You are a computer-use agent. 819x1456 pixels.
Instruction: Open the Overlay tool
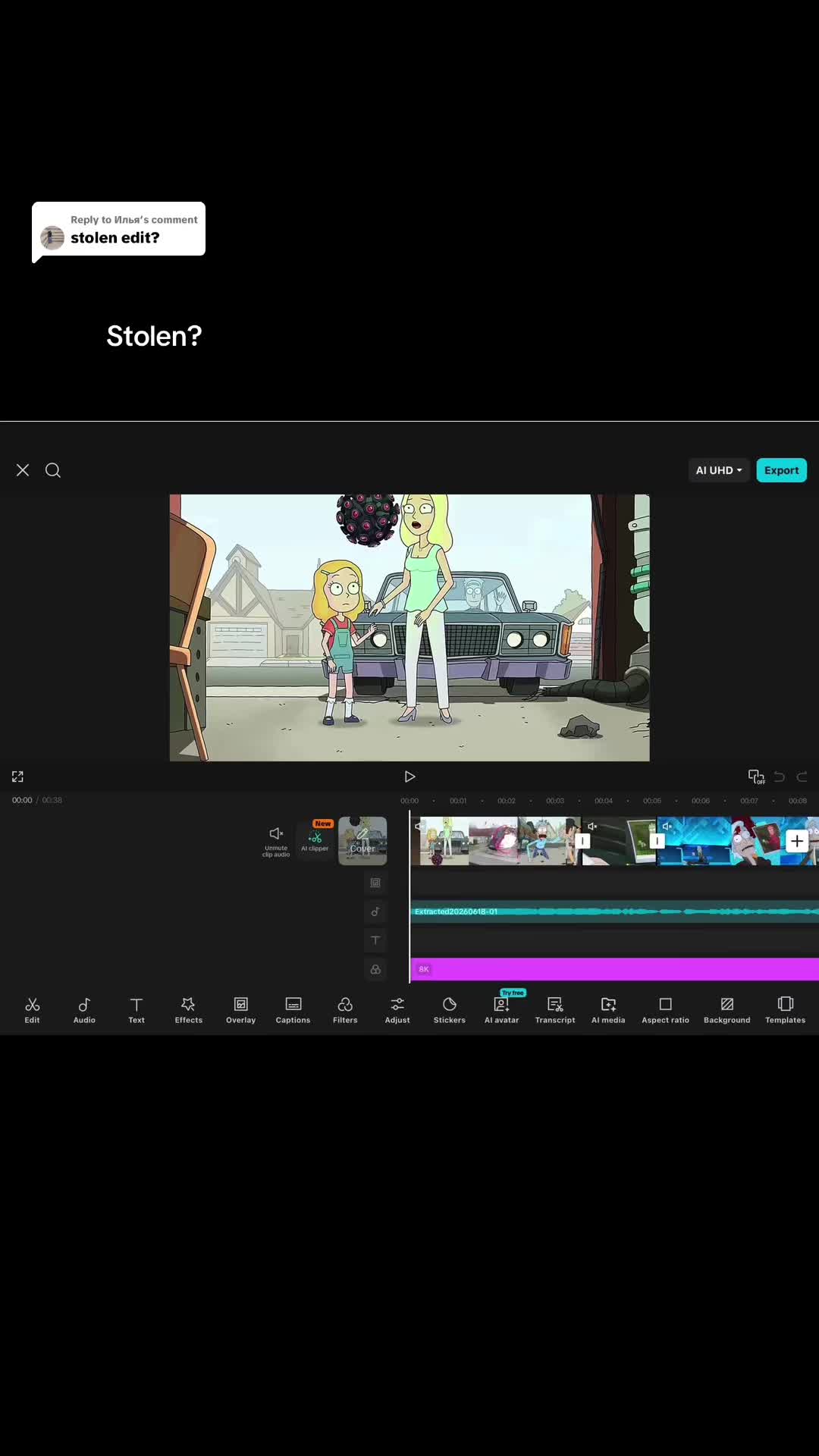[240, 1010]
